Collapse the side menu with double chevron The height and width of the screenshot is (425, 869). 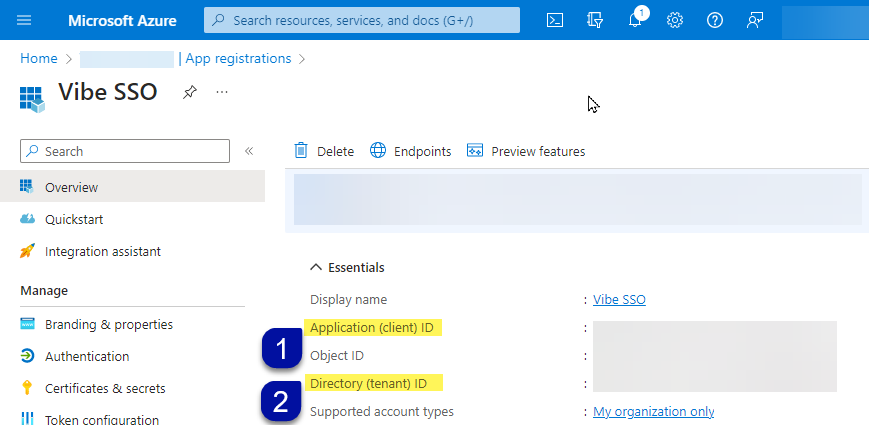pyautogui.click(x=249, y=151)
